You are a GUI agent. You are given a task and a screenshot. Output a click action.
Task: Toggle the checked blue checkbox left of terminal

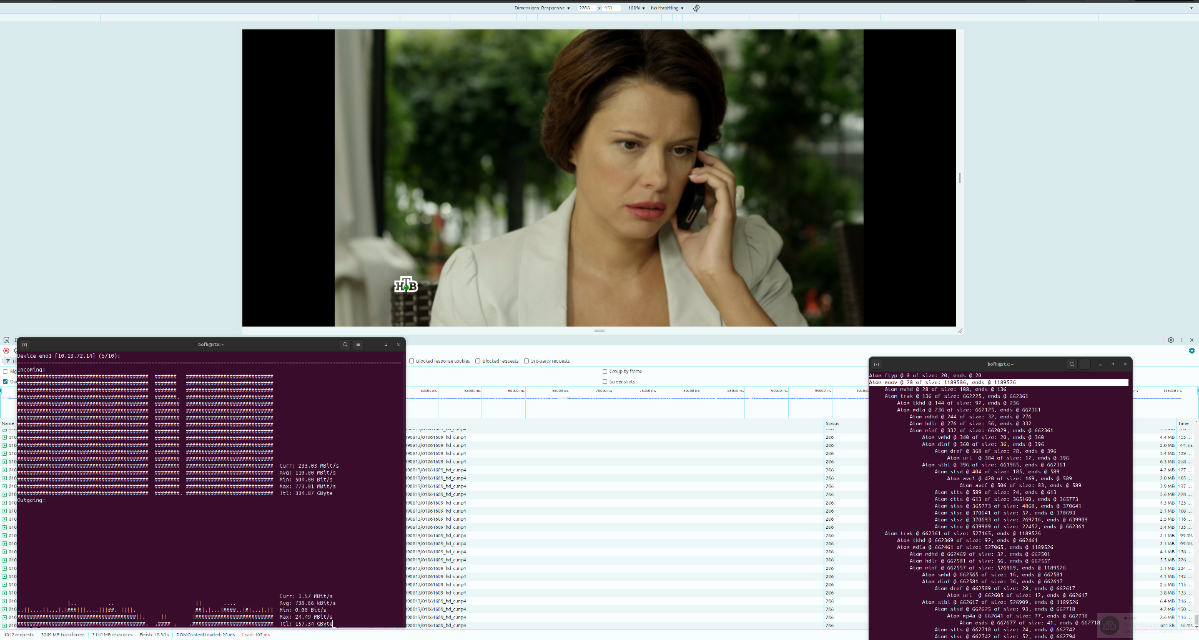click(x=5, y=381)
